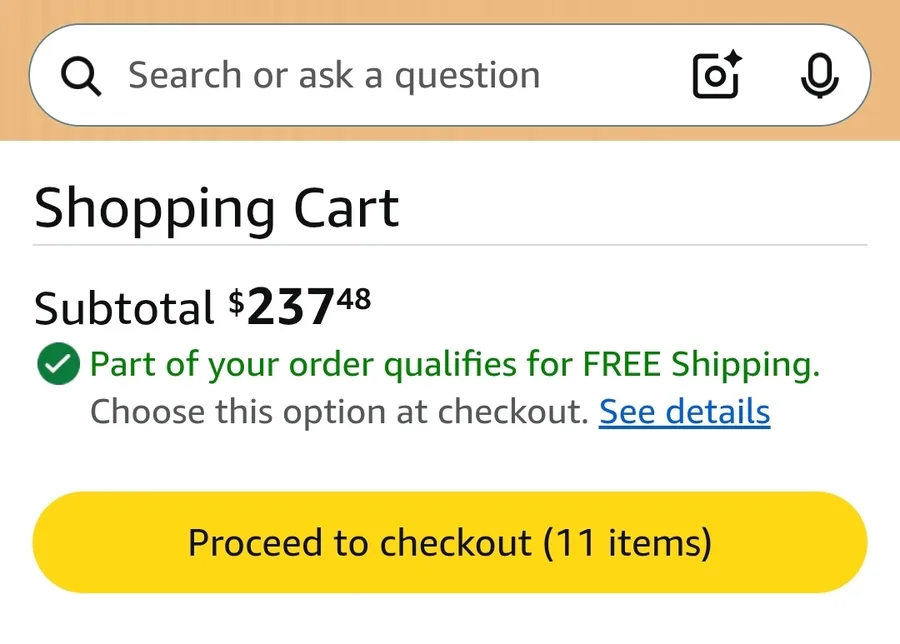
Task: Open camera lens visual search
Action: point(715,77)
